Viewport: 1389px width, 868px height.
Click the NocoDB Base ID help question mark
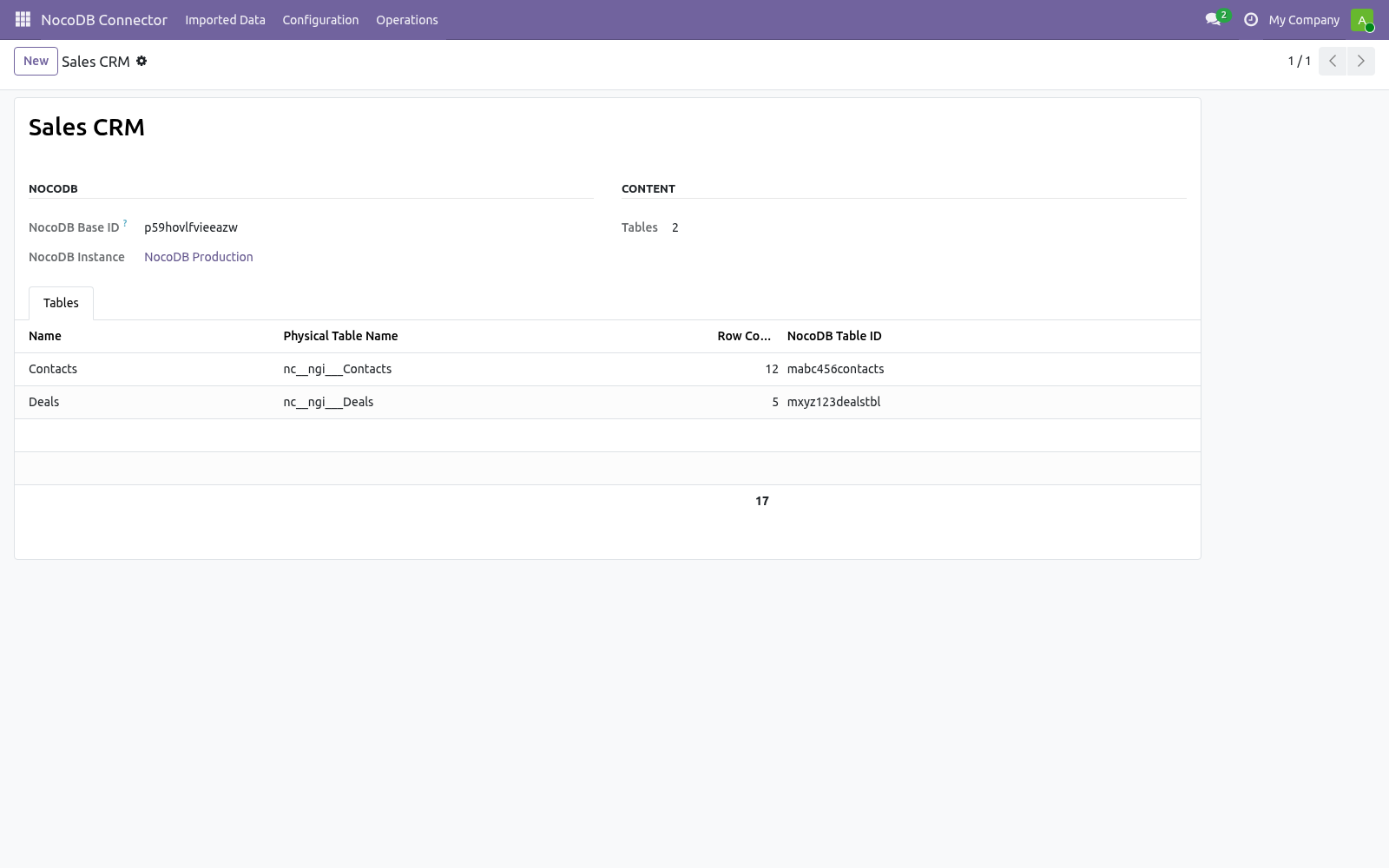tap(125, 223)
